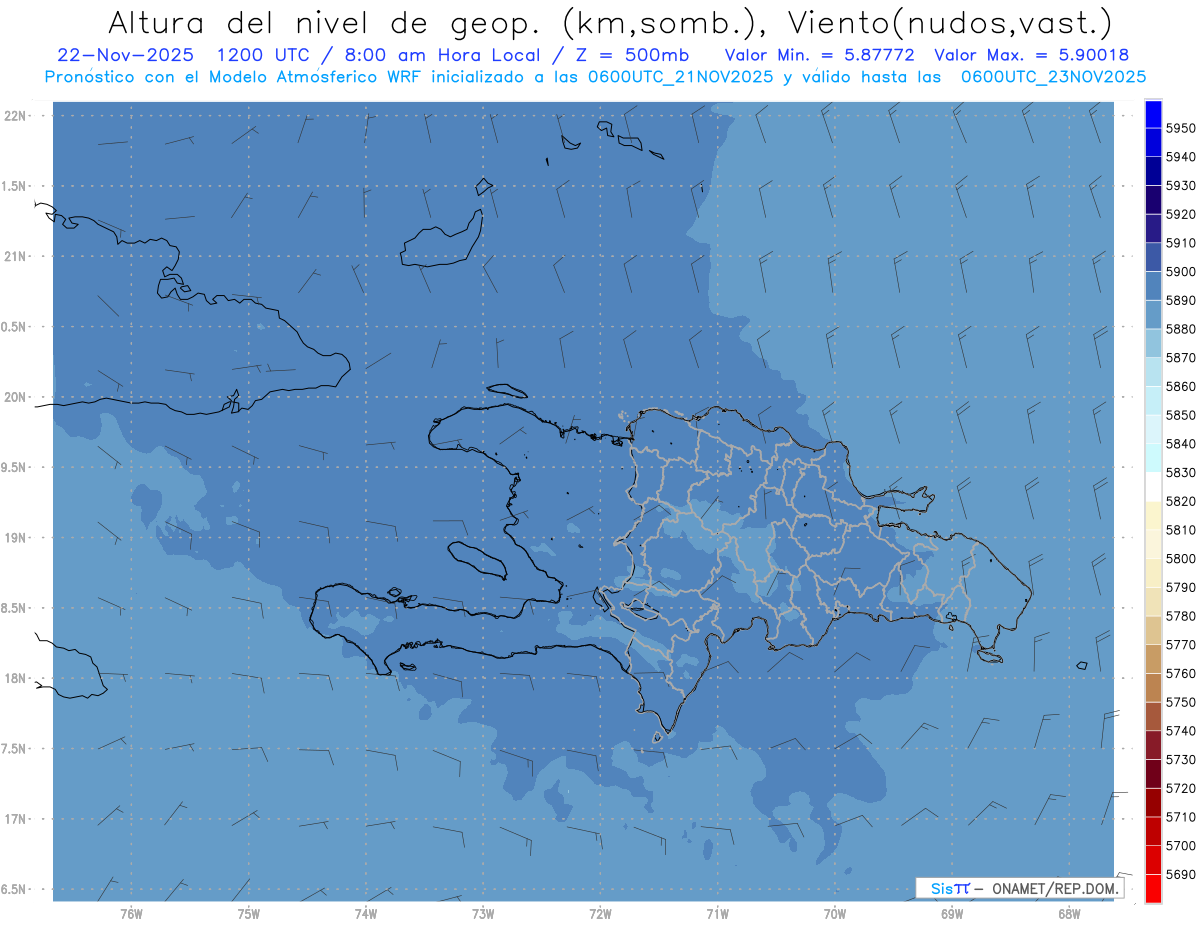Click the '22N' latitude axis label
This screenshot has width=1200, height=927.
17,116
